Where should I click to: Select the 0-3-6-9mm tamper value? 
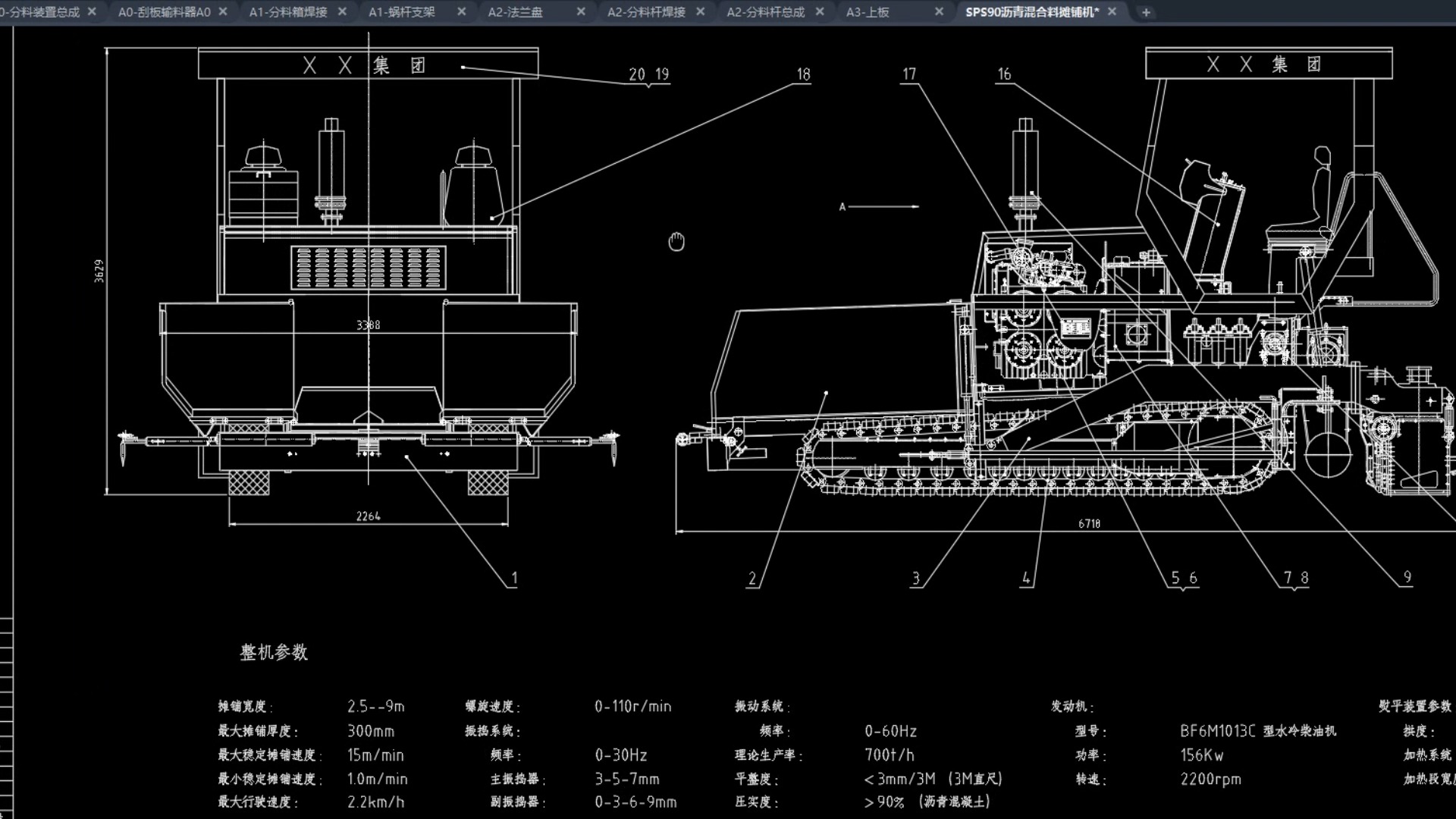(635, 802)
